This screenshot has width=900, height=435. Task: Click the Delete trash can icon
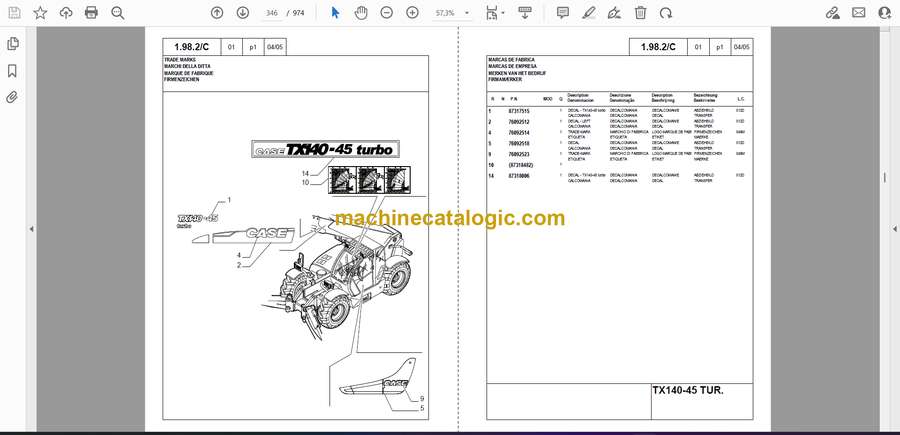[x=641, y=13]
